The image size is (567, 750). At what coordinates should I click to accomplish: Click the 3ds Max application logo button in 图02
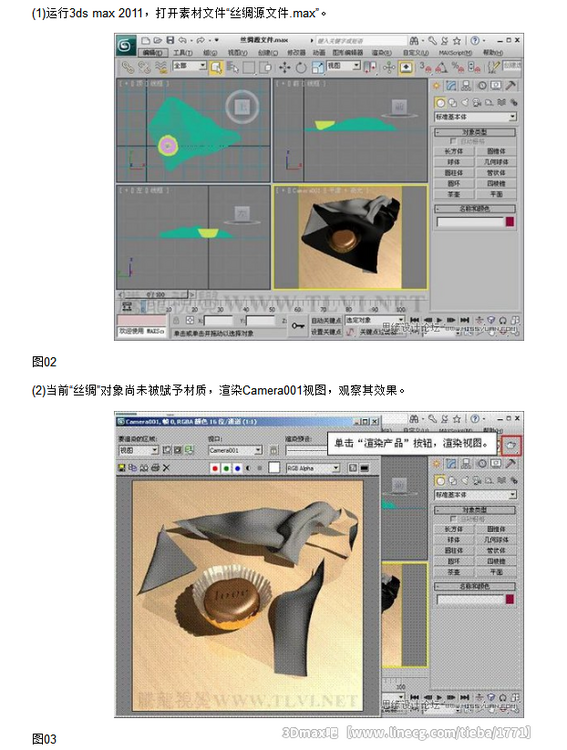point(125,45)
